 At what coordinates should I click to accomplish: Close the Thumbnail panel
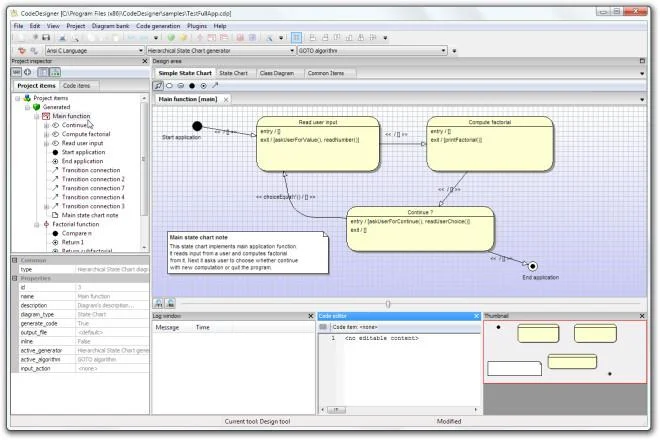(x=642, y=316)
